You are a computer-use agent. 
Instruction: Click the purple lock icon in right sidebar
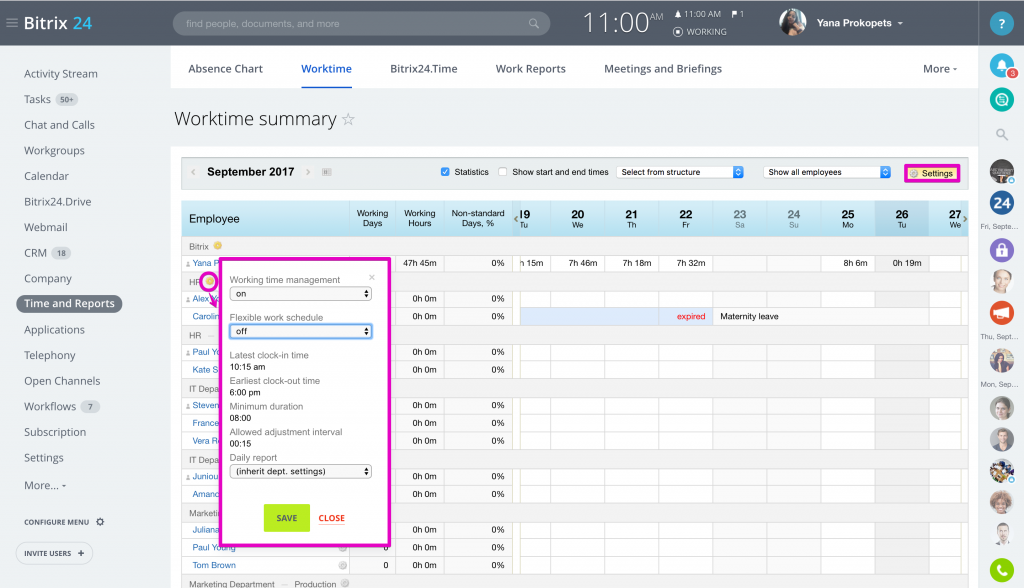1001,250
